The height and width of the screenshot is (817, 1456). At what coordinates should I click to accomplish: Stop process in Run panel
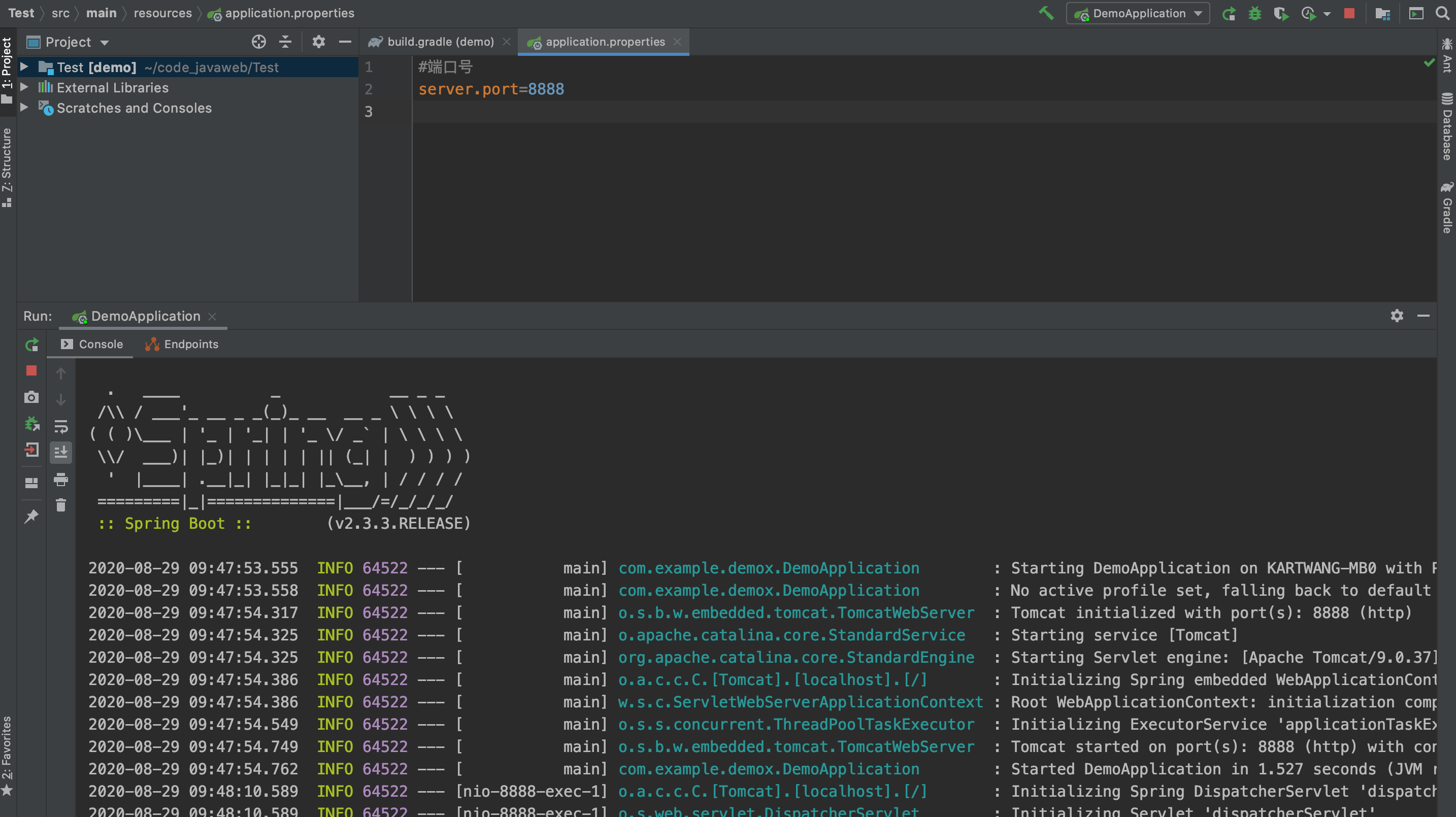pyautogui.click(x=31, y=370)
